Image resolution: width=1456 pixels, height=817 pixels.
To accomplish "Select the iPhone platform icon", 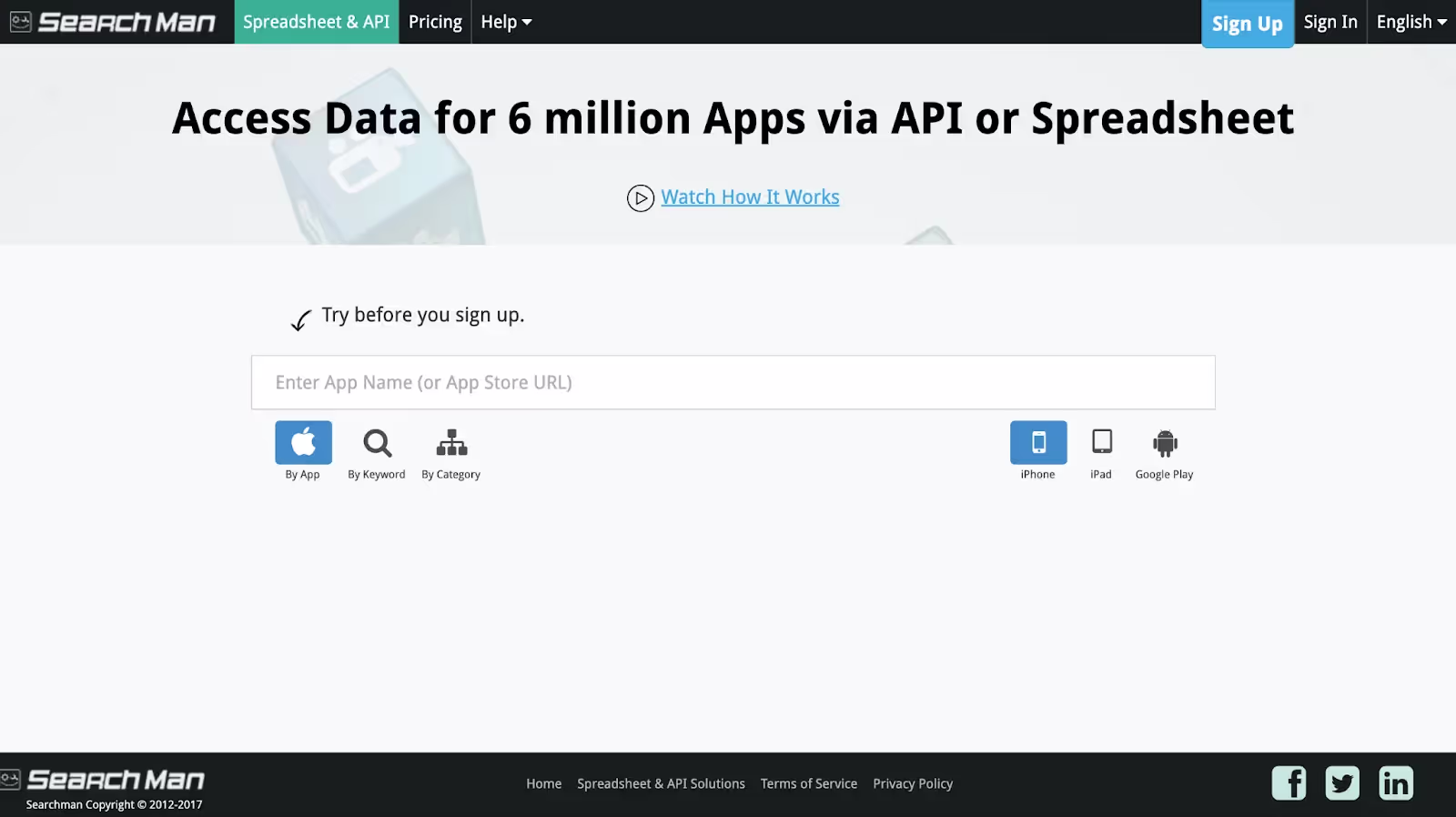I will (1038, 442).
